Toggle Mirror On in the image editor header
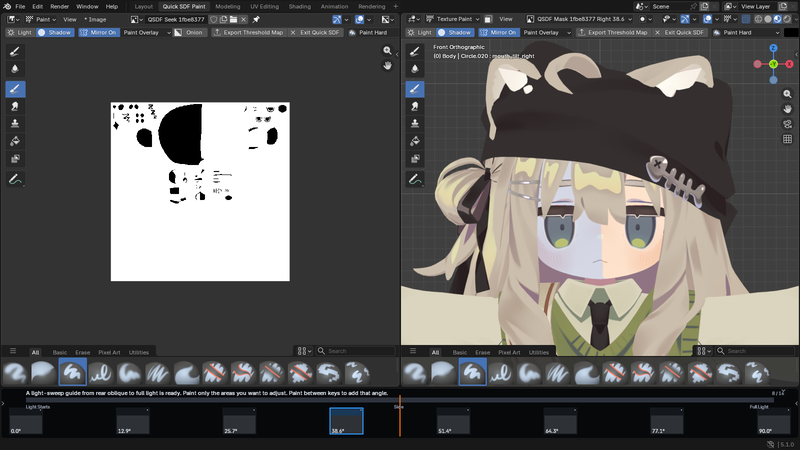Screen dimensions: 800x450 click(x=98, y=32)
